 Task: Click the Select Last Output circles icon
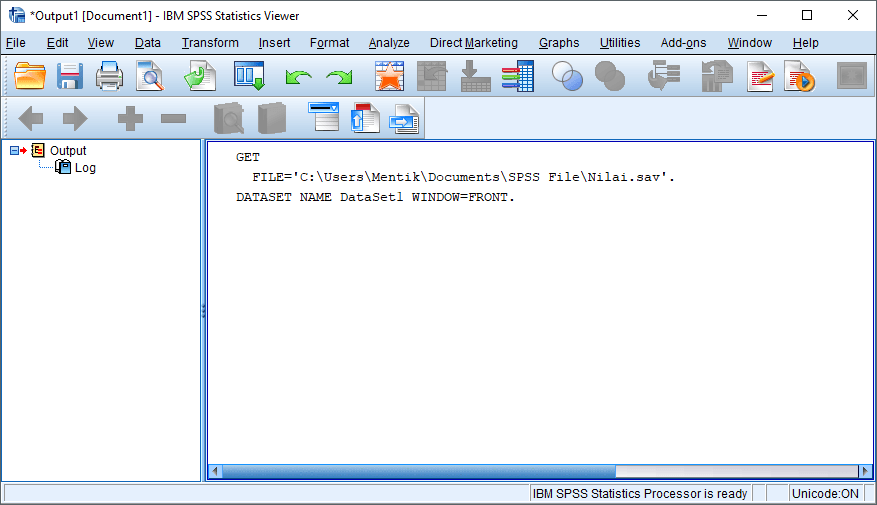pos(567,76)
